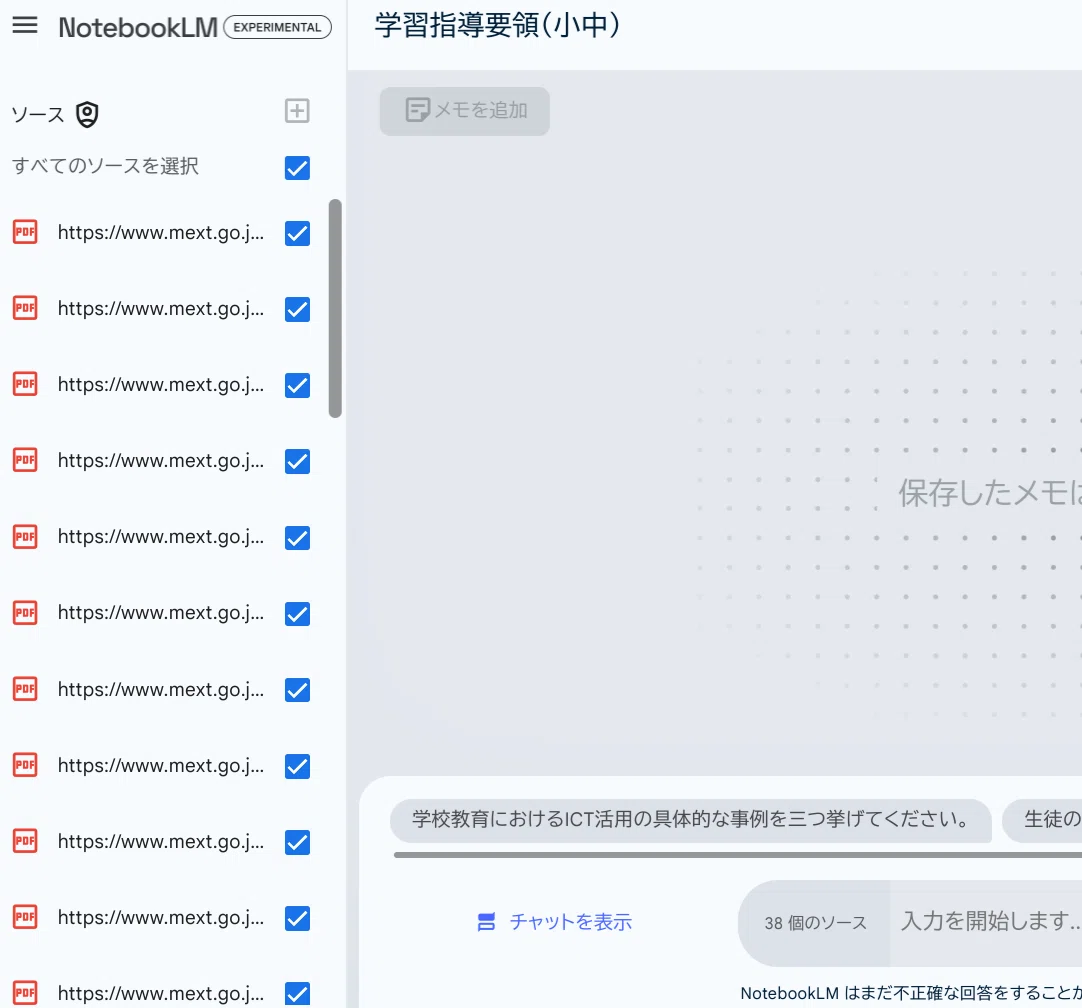Open the source privacy shield icon
1082x1008 pixels.
(87, 115)
